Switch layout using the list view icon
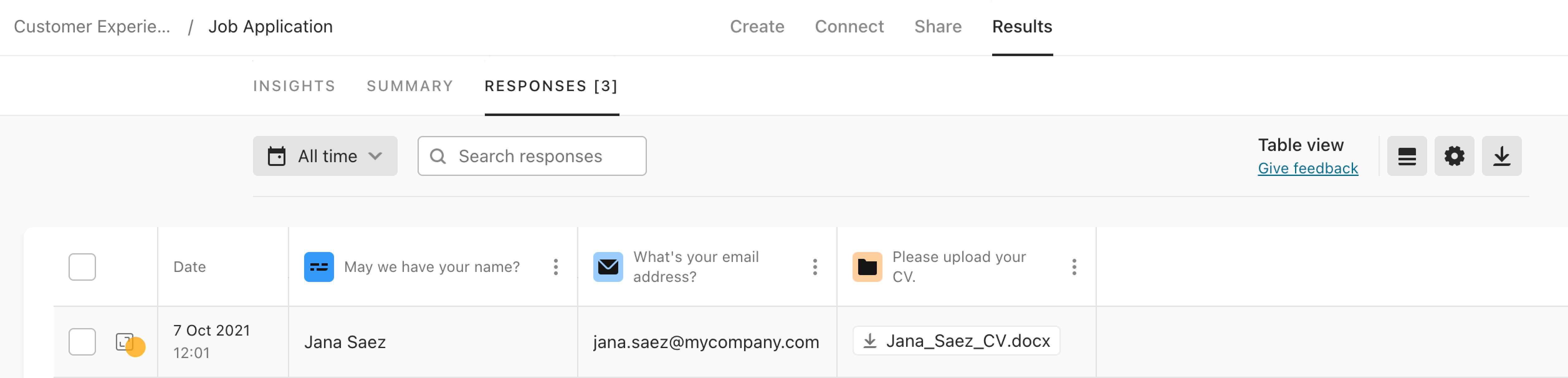Screen dimensions: 1568x378 click(x=1406, y=156)
